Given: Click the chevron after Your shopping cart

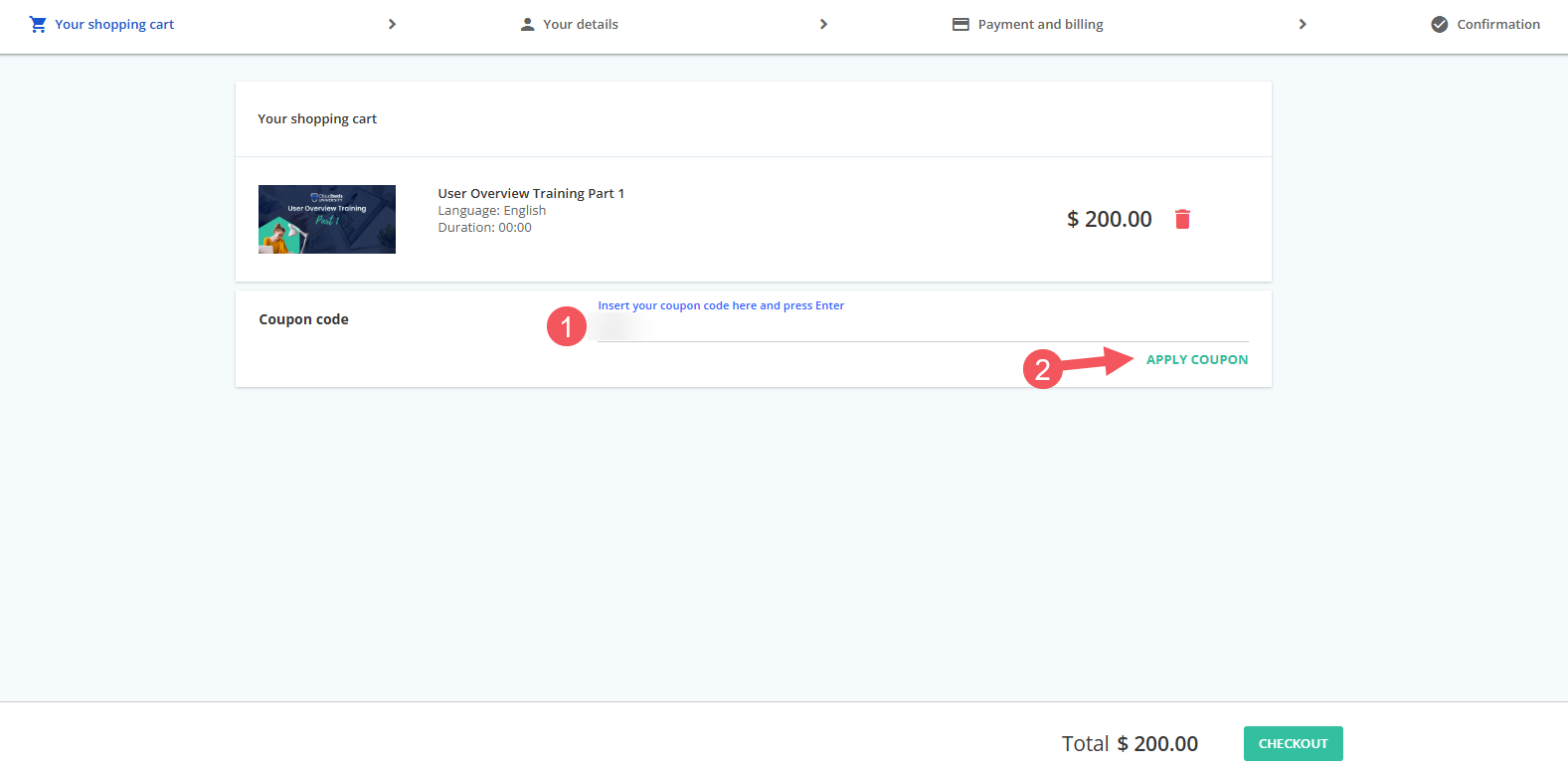Looking at the screenshot, I should [392, 24].
